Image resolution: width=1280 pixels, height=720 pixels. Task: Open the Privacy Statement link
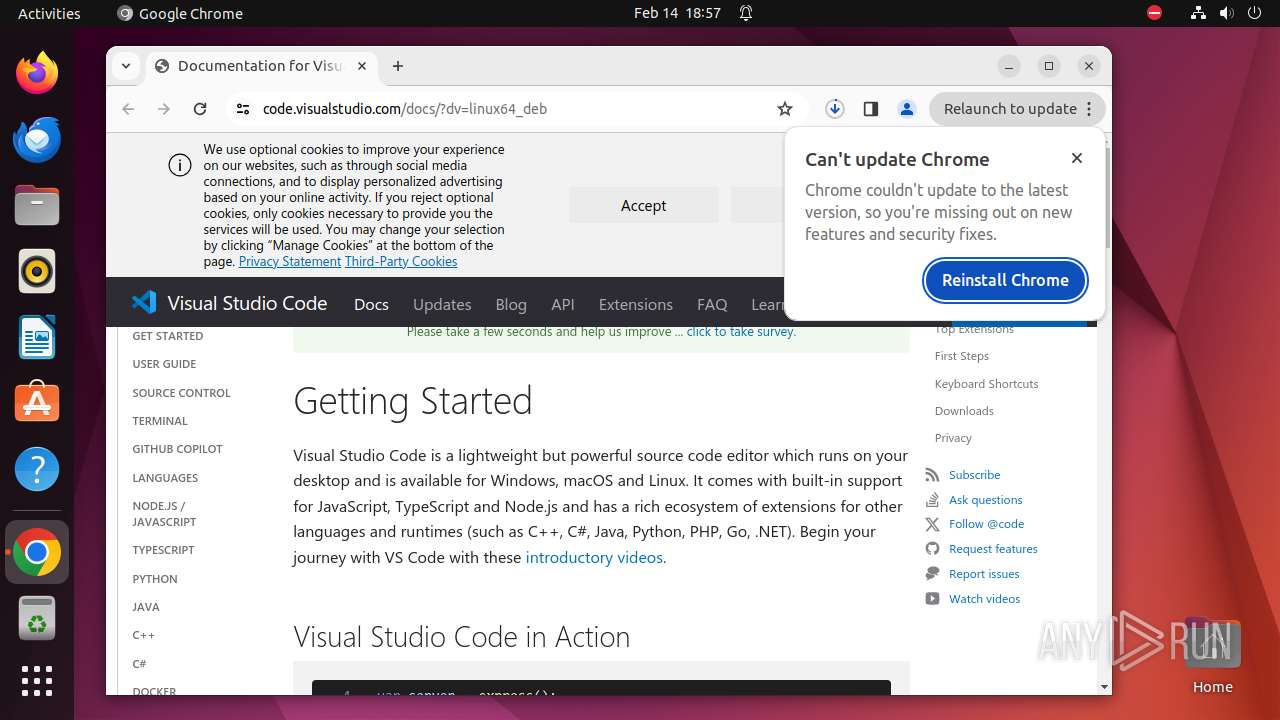(290, 261)
